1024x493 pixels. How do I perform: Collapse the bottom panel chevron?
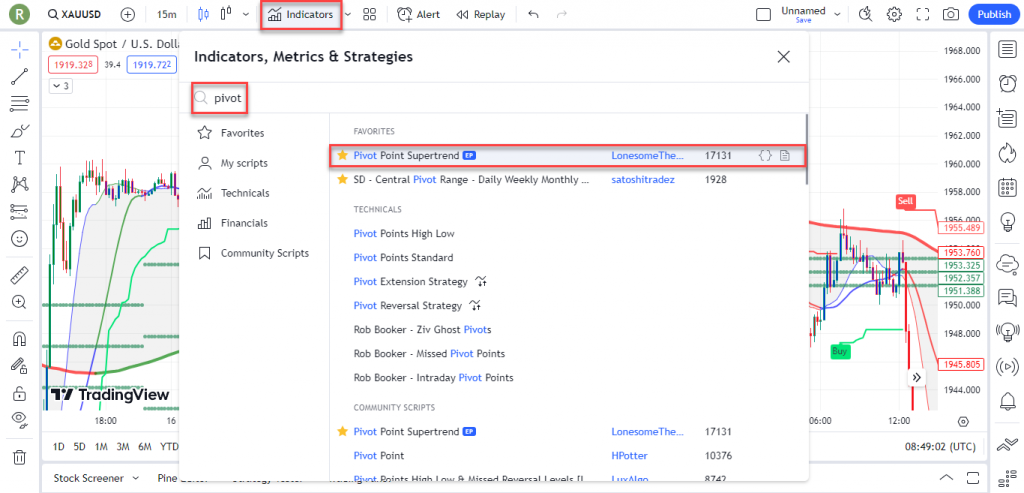point(948,476)
